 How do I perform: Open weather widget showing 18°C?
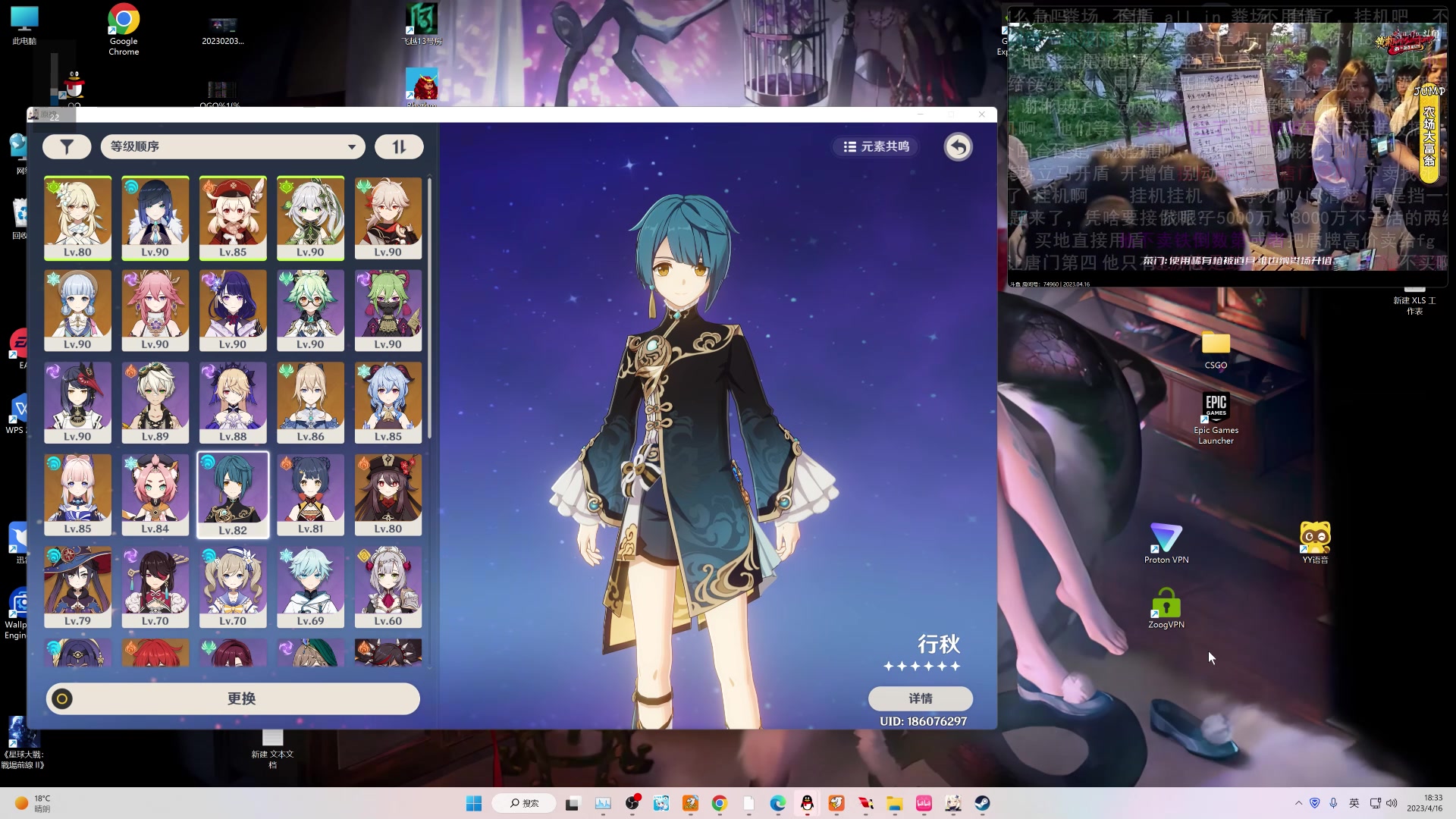[34, 803]
